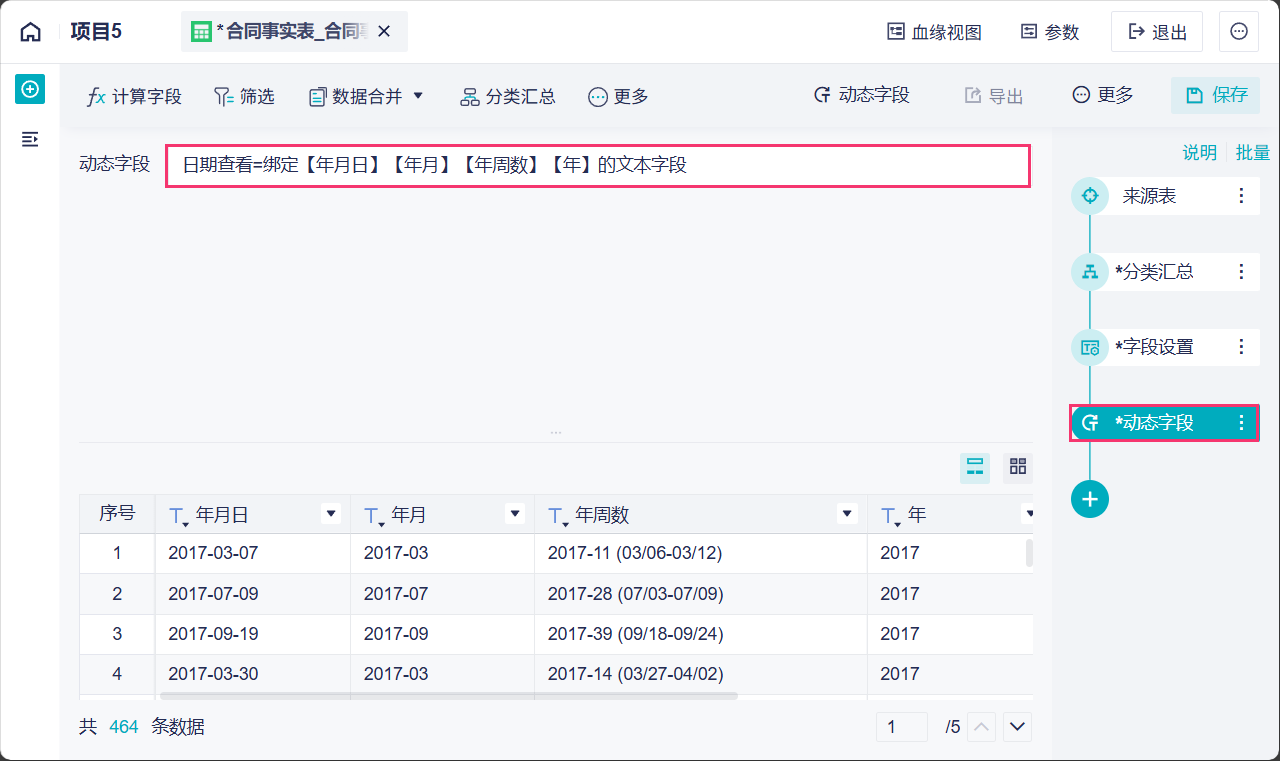This screenshot has height=761, width=1280.
Task: Go to the home page icon
Action: 31,32
